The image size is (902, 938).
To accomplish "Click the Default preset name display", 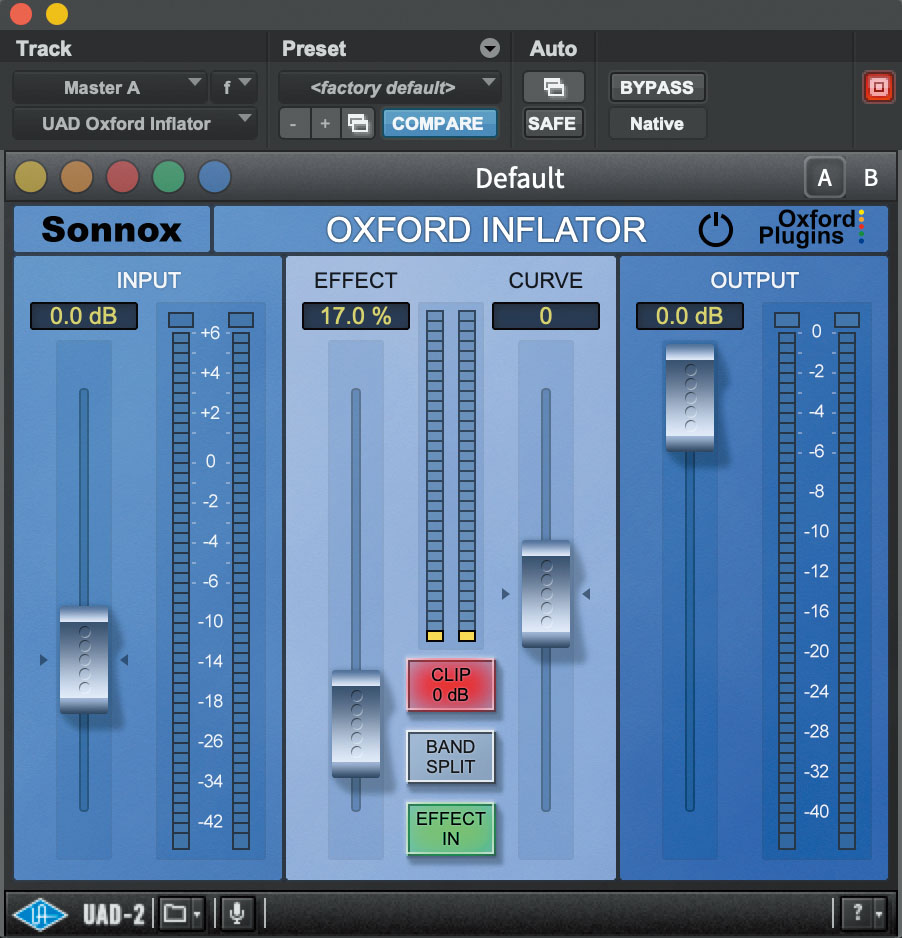I will tap(520, 178).
